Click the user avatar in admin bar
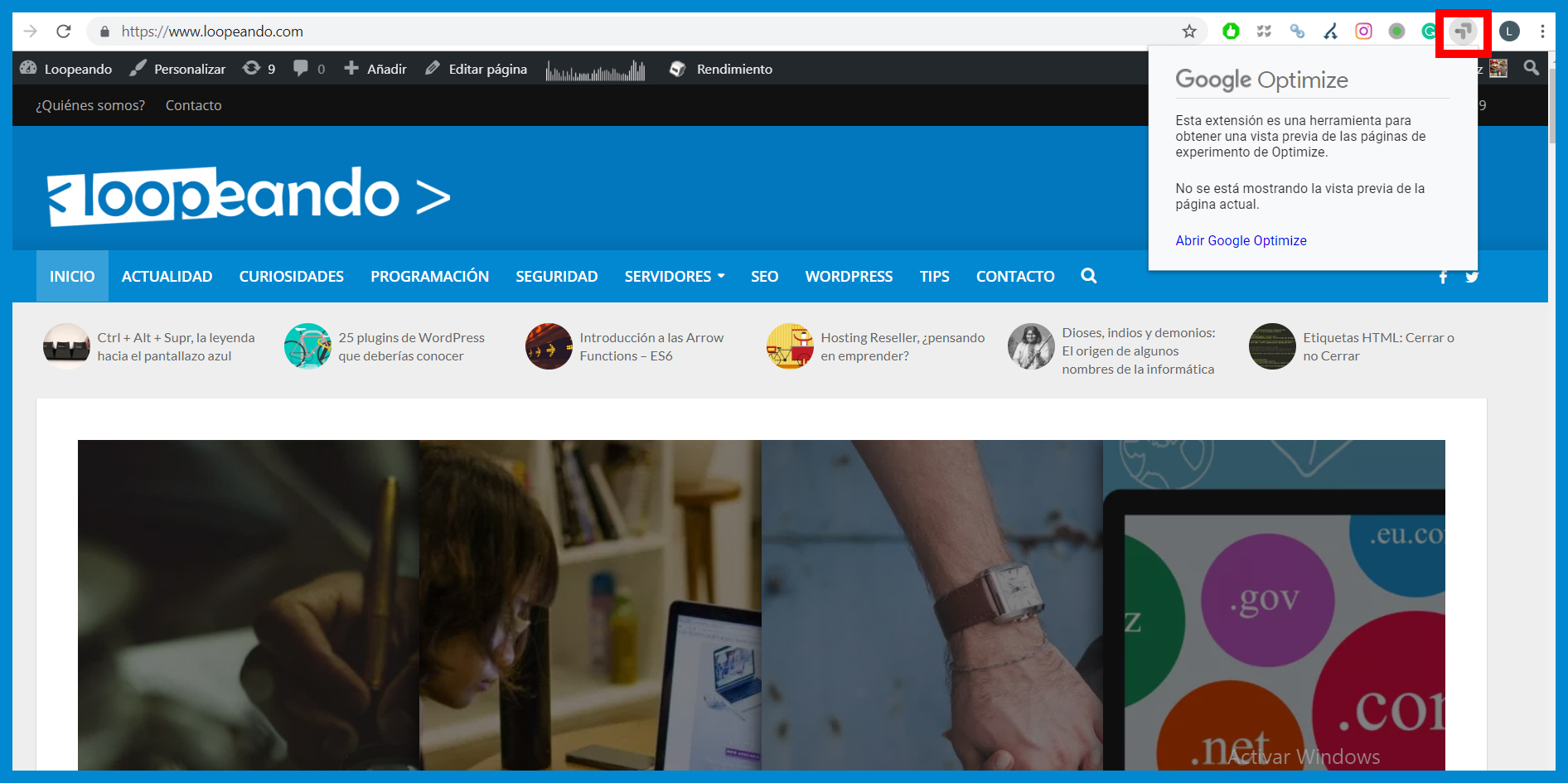Image resolution: width=1568 pixels, height=783 pixels. [x=1498, y=68]
